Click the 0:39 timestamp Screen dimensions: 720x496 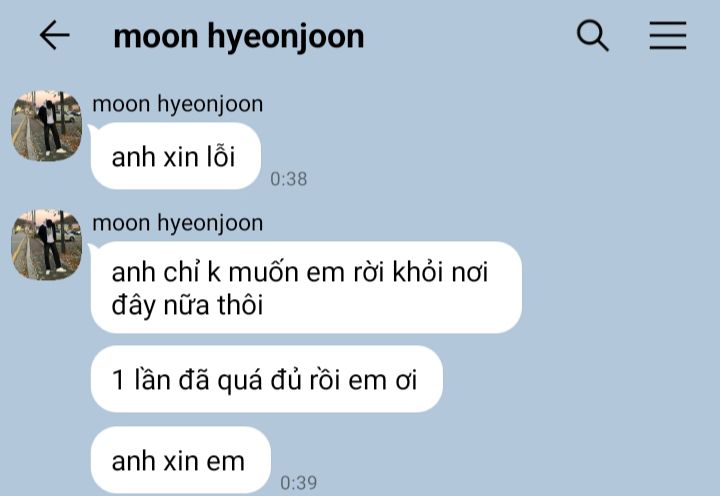click(x=298, y=483)
